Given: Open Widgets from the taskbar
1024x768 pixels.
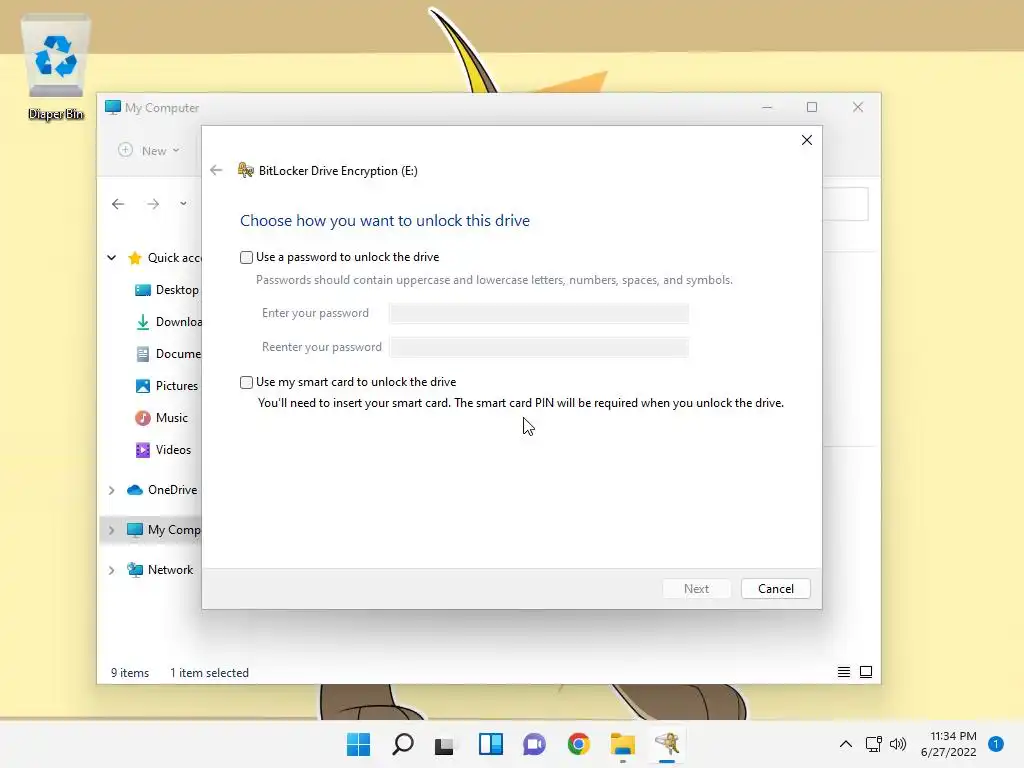Looking at the screenshot, I should coord(490,744).
